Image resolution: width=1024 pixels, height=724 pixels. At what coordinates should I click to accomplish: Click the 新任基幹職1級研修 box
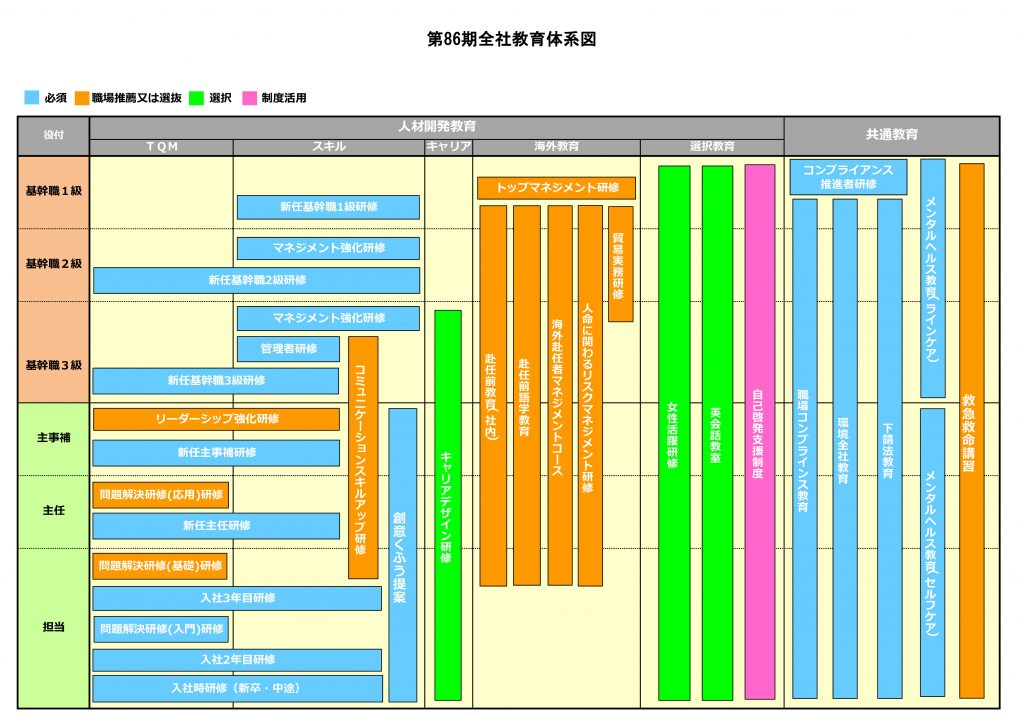coord(328,207)
